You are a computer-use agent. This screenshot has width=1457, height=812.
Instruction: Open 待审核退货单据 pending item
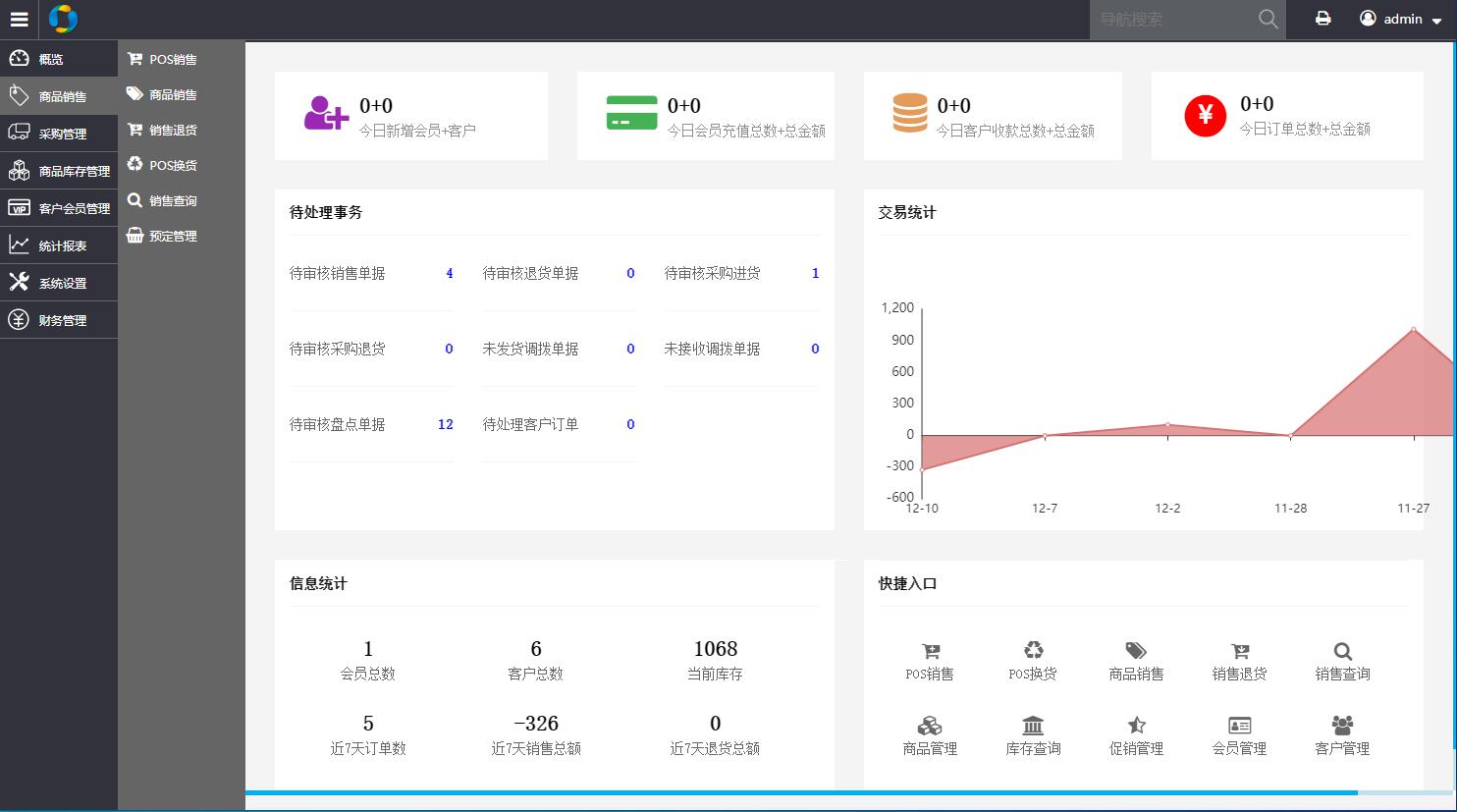click(x=559, y=274)
